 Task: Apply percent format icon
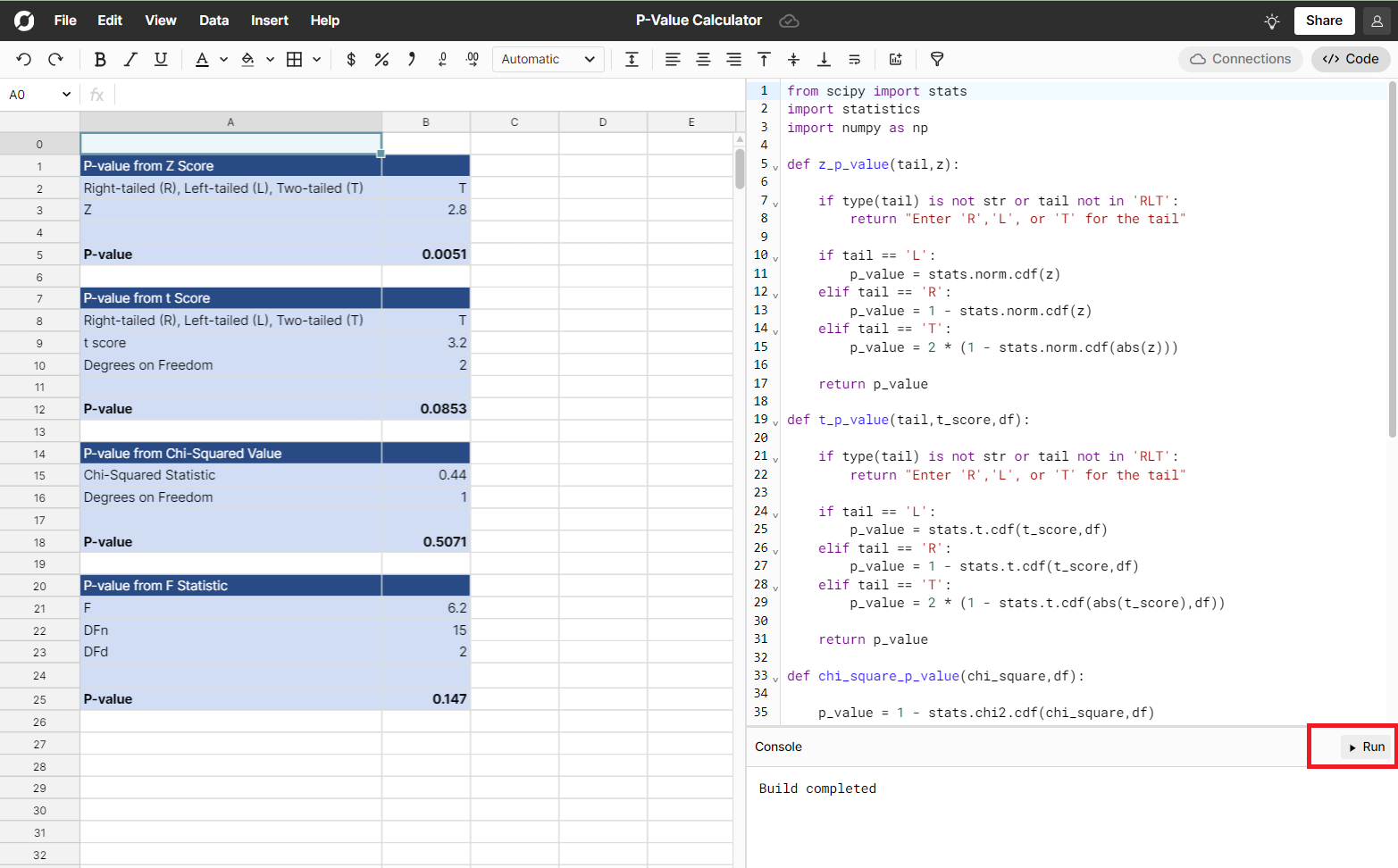(x=381, y=59)
